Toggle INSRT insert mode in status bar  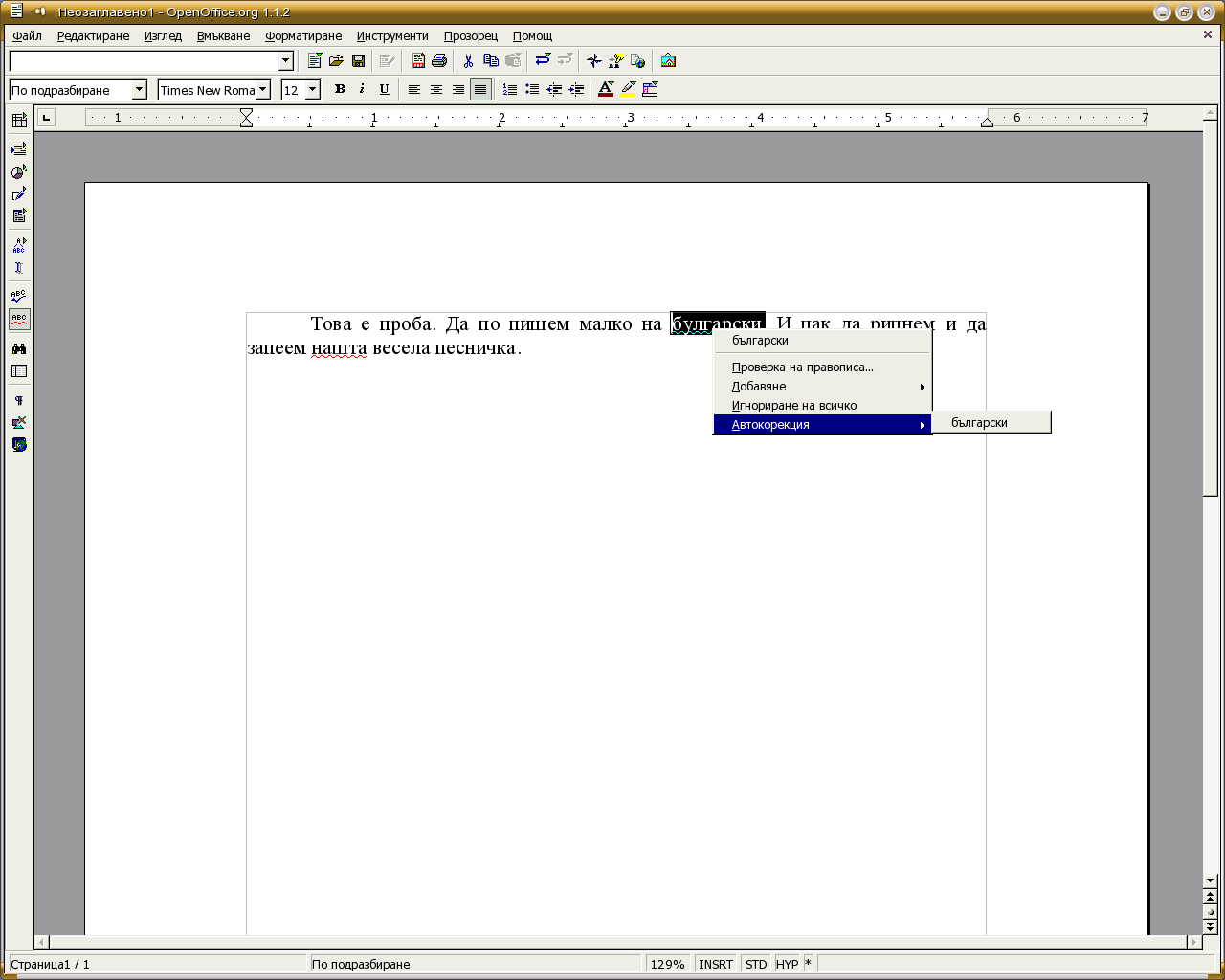[716, 964]
